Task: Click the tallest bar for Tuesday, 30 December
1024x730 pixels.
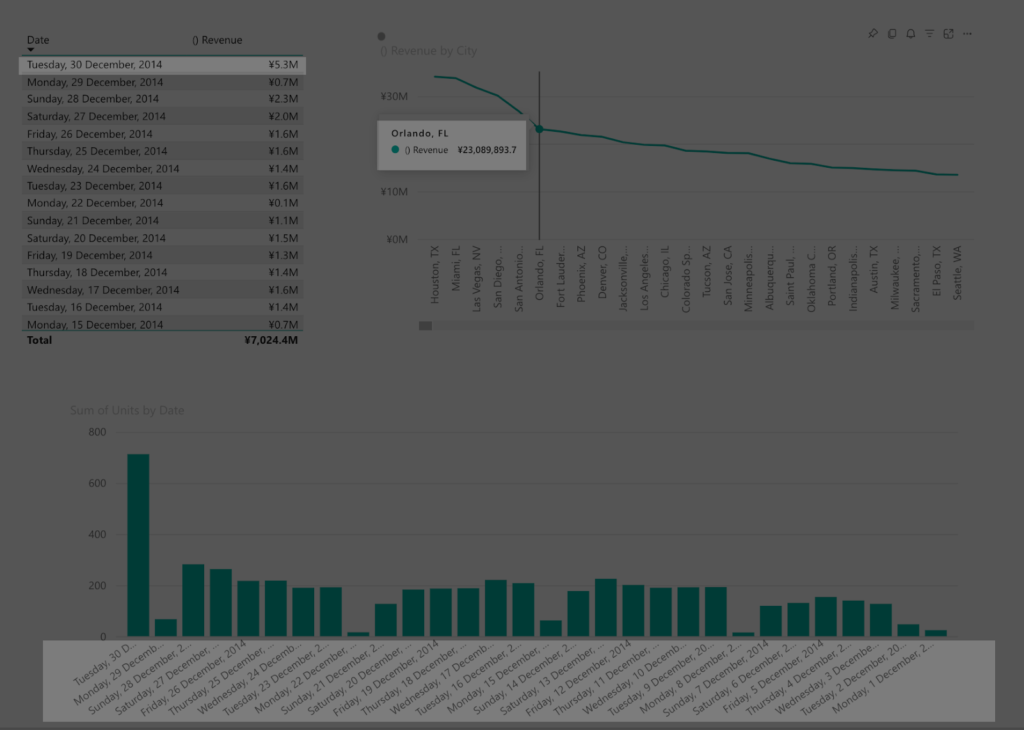Action: 138,545
